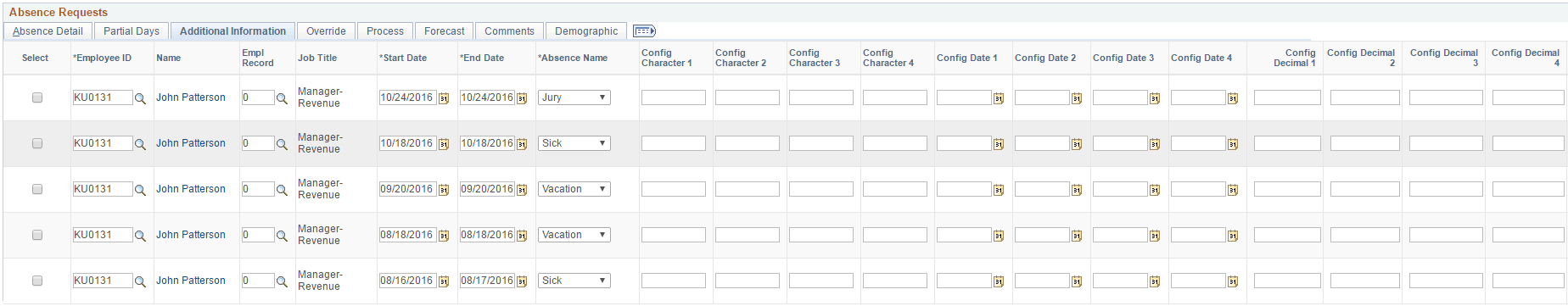Open Empl Record lookup in the 08/18/2016 row
Image resolution: width=1568 pixels, height=306 pixels.
(x=282, y=236)
